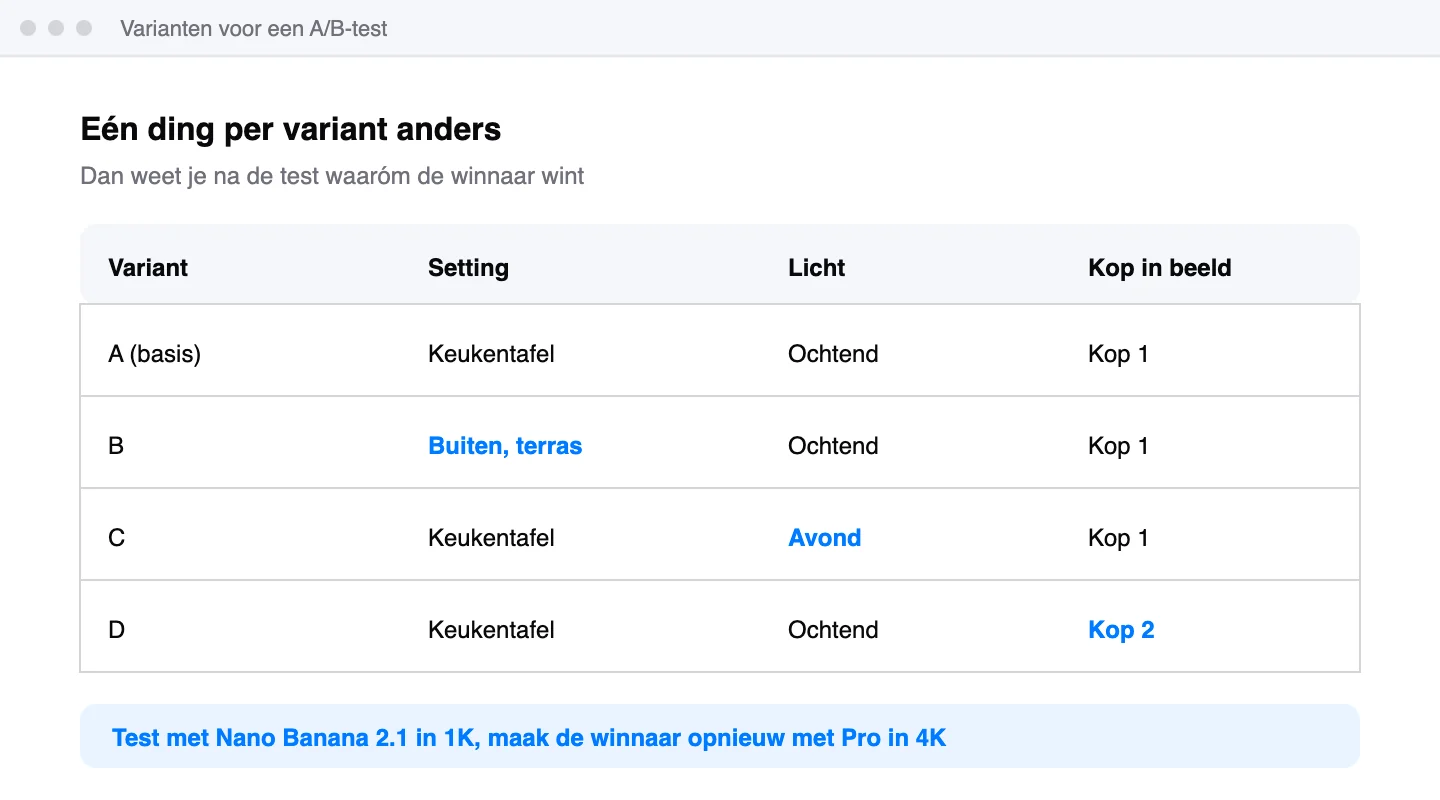Select 'Ochtend' in variant B row
Image resolution: width=1440 pixels, height=800 pixels.
click(x=833, y=446)
